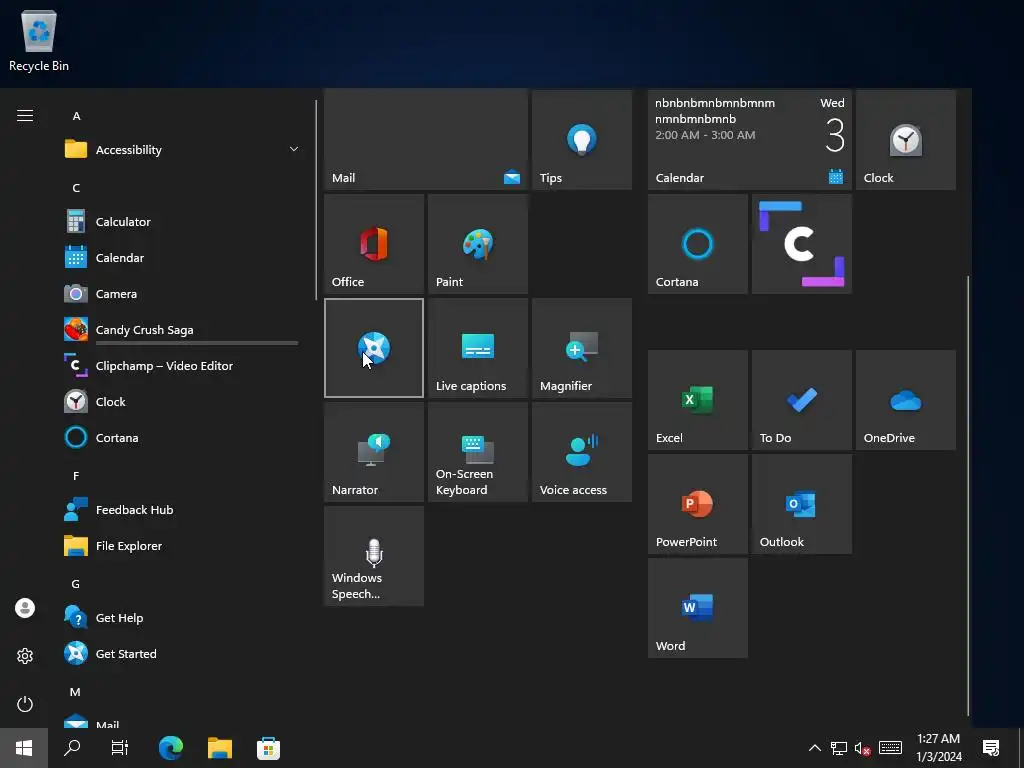Open the Mail tile
Viewport: 1024px width, 768px height.
click(x=425, y=139)
